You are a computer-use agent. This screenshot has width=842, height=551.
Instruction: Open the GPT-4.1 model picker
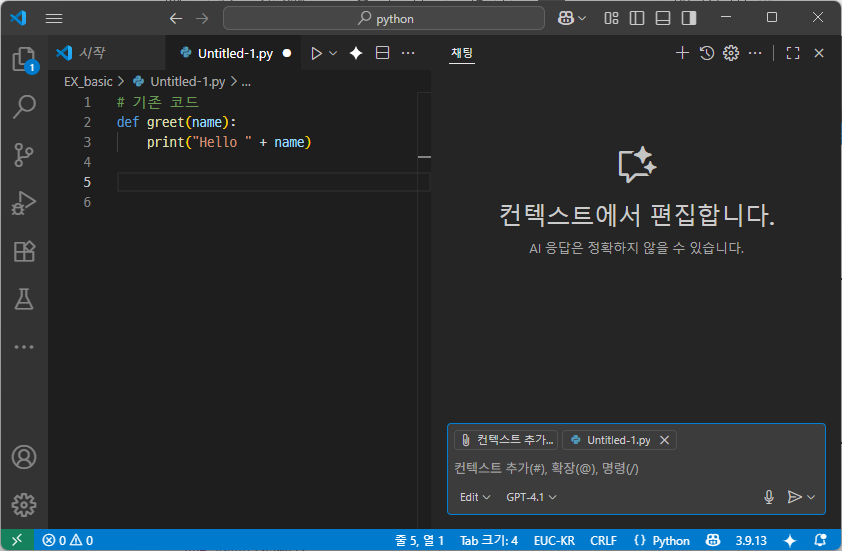click(x=531, y=497)
